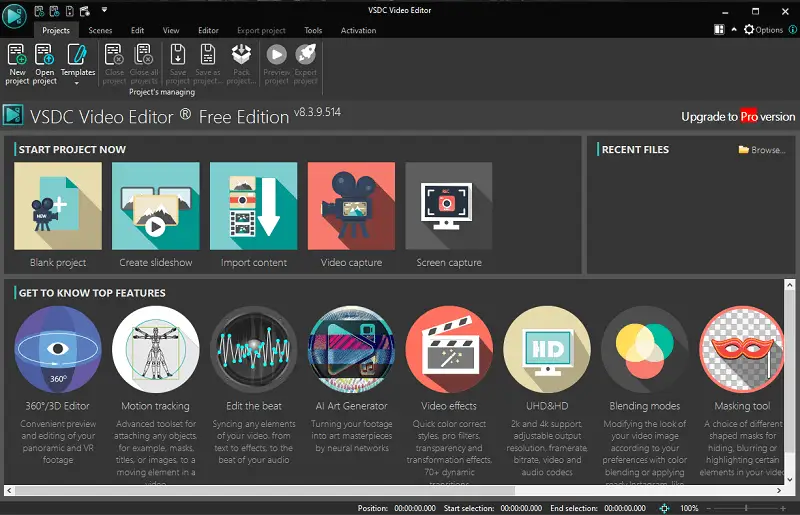
Task: Open the Activation ribbon tab
Action: point(358,30)
